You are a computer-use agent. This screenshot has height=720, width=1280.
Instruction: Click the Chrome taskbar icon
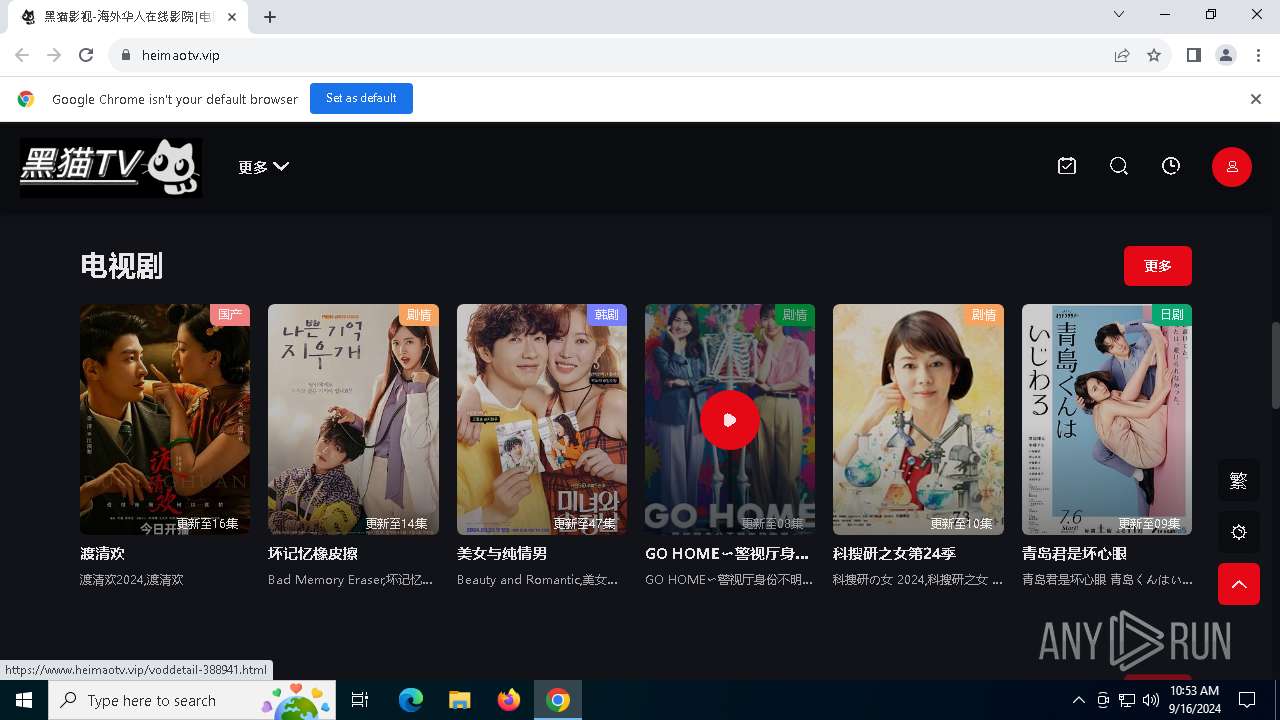click(x=558, y=700)
